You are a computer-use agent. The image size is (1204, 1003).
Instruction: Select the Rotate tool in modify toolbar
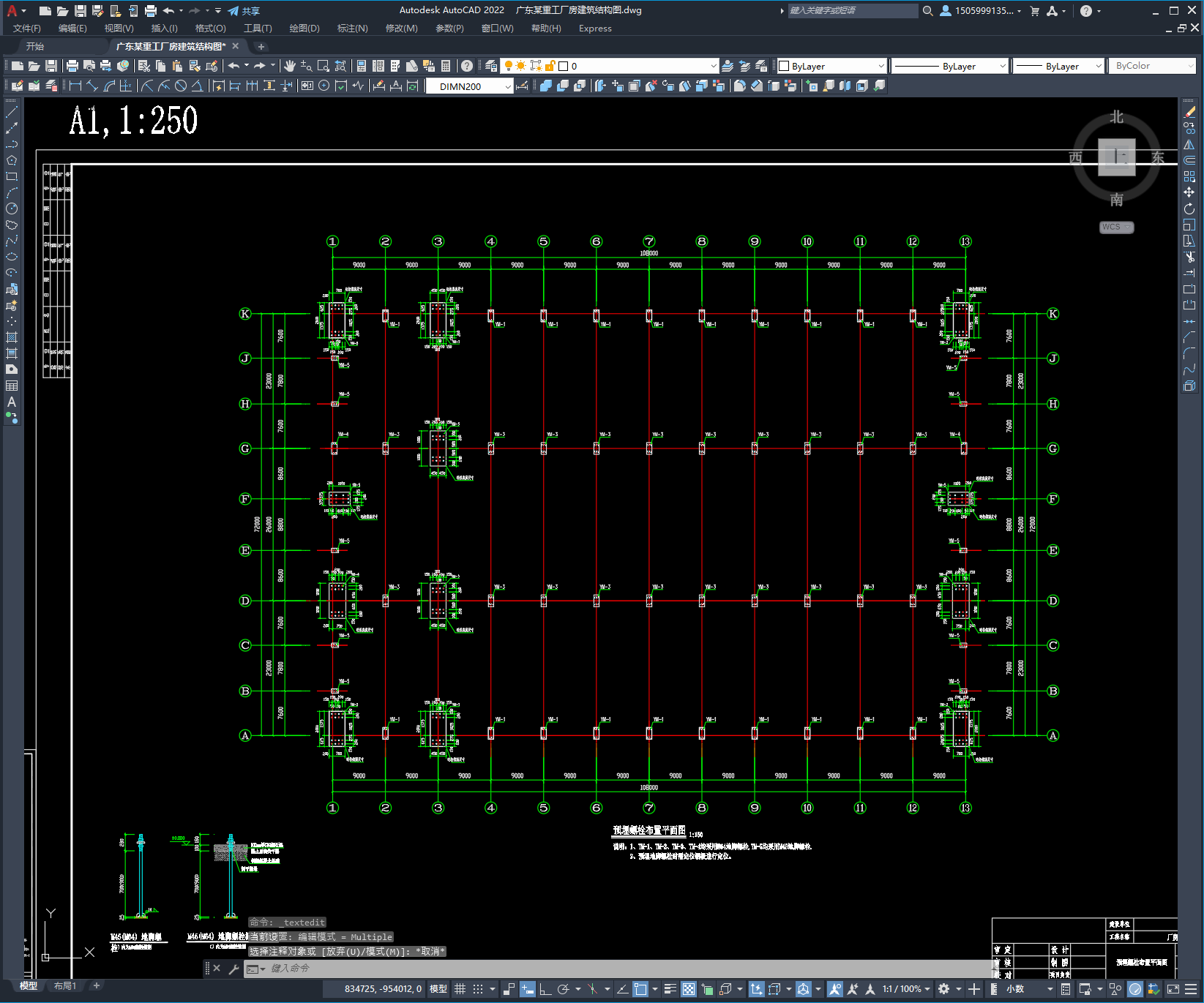pyautogui.click(x=1189, y=209)
